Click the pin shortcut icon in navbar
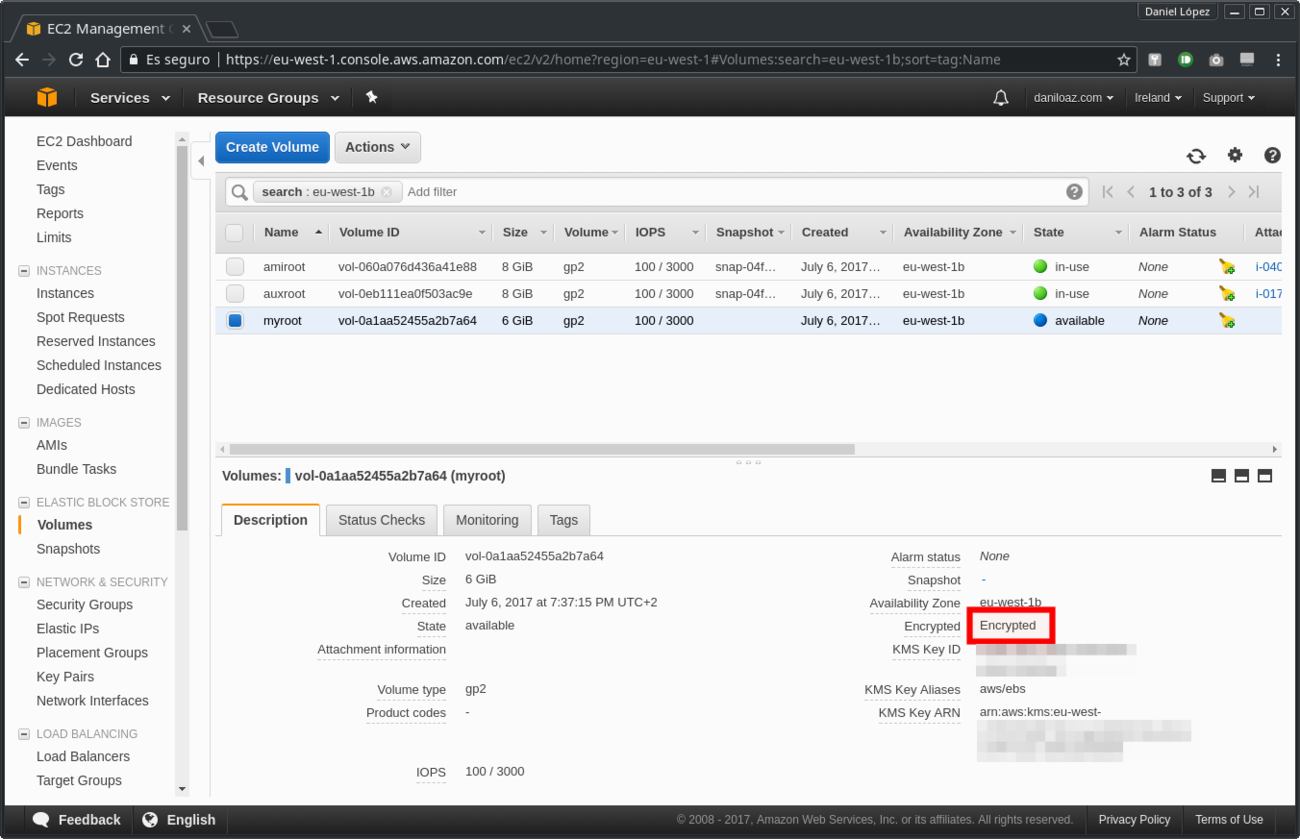 coord(372,97)
